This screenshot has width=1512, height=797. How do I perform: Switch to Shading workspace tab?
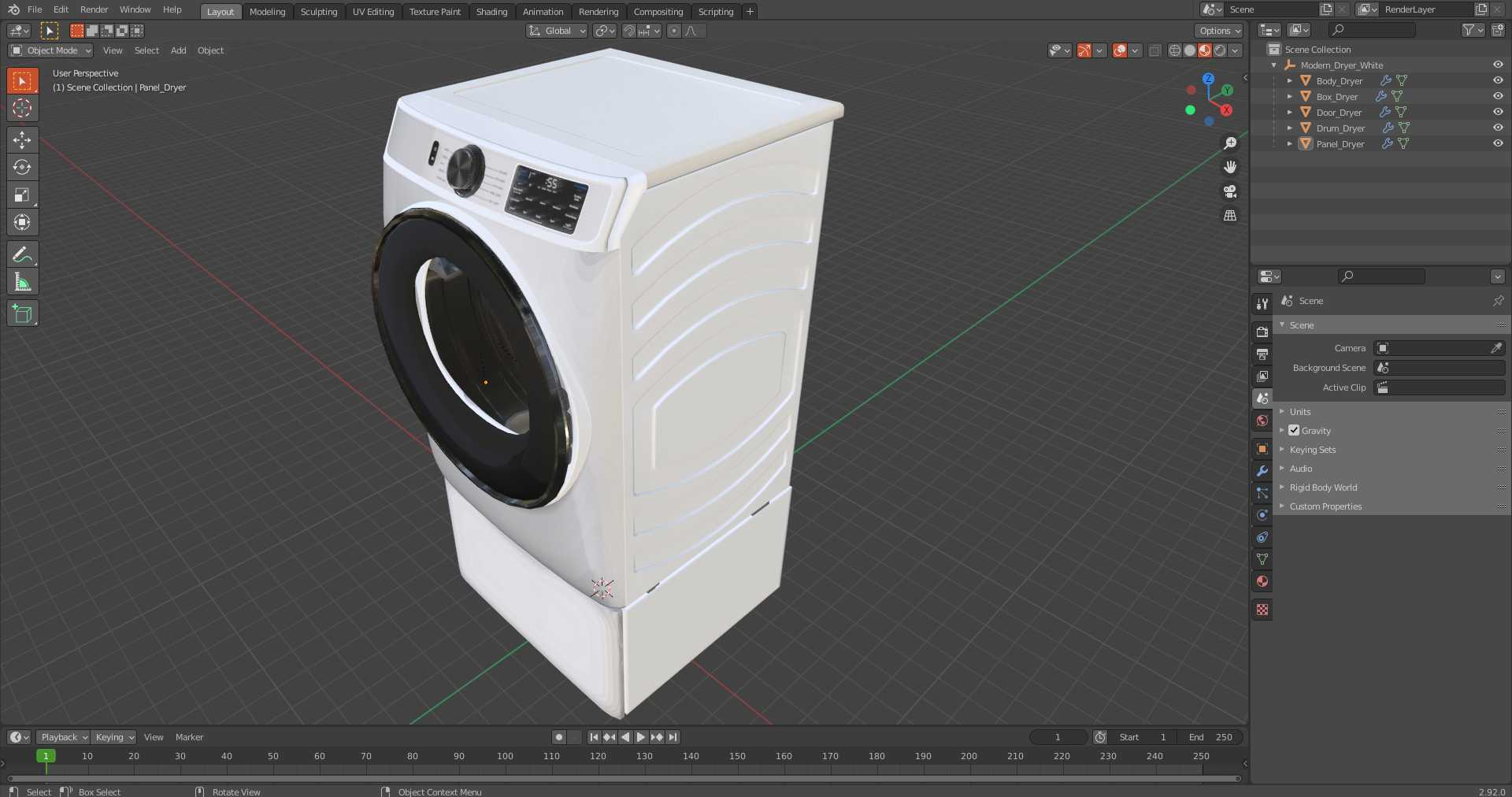pos(491,12)
